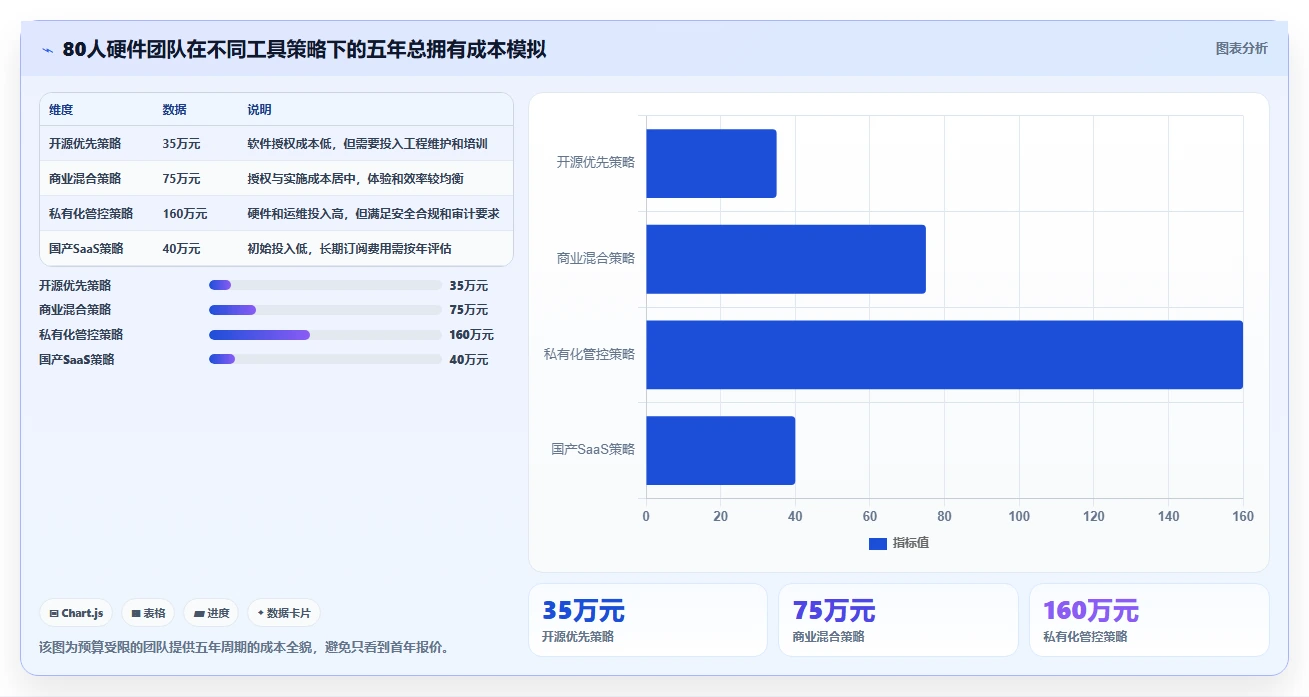Select the 国产SaaS策略 table row cell
1309x697 pixels.
pos(86,249)
